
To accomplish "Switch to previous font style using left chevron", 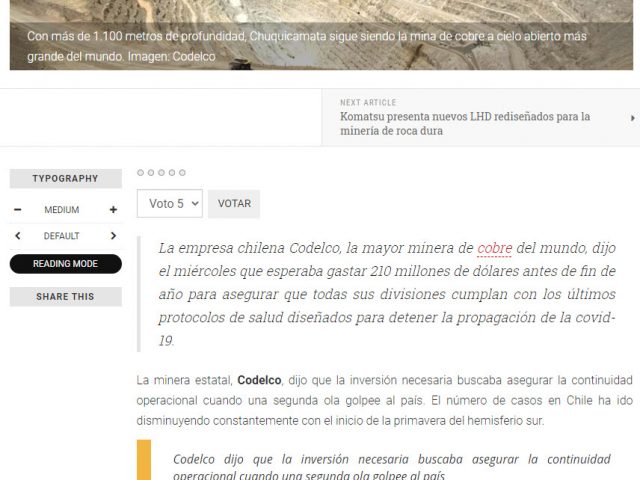I will point(18,236).
